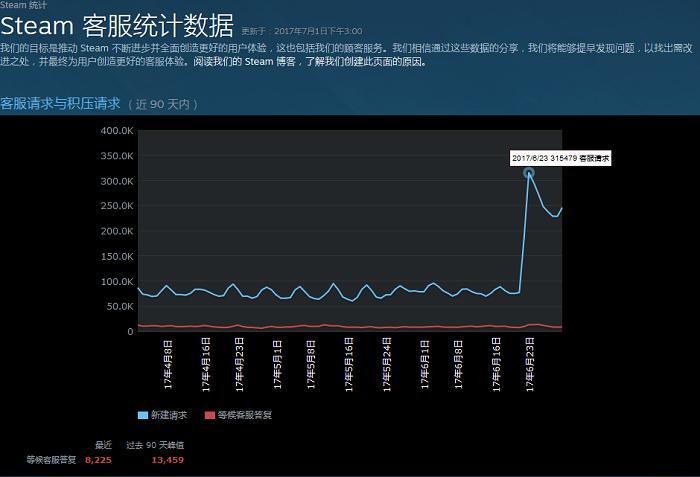Click the 200.0K y-axis label
Image resolution: width=700 pixels, height=477 pixels.
[117, 231]
